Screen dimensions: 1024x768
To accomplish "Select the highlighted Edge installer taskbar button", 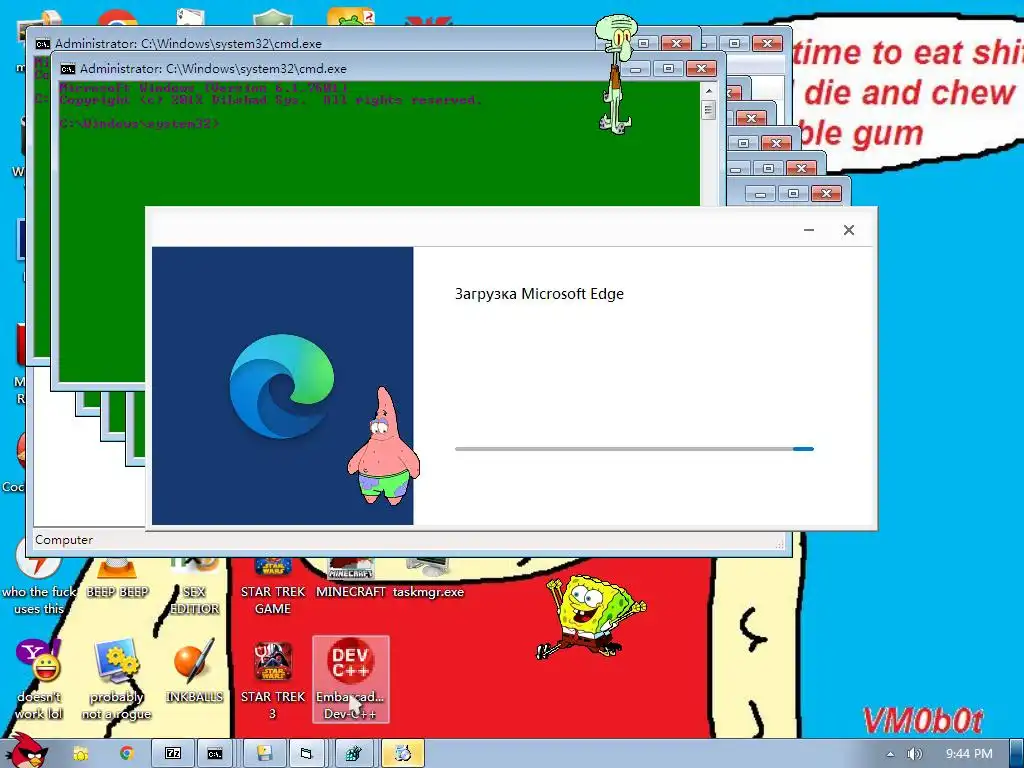I will 403,753.
